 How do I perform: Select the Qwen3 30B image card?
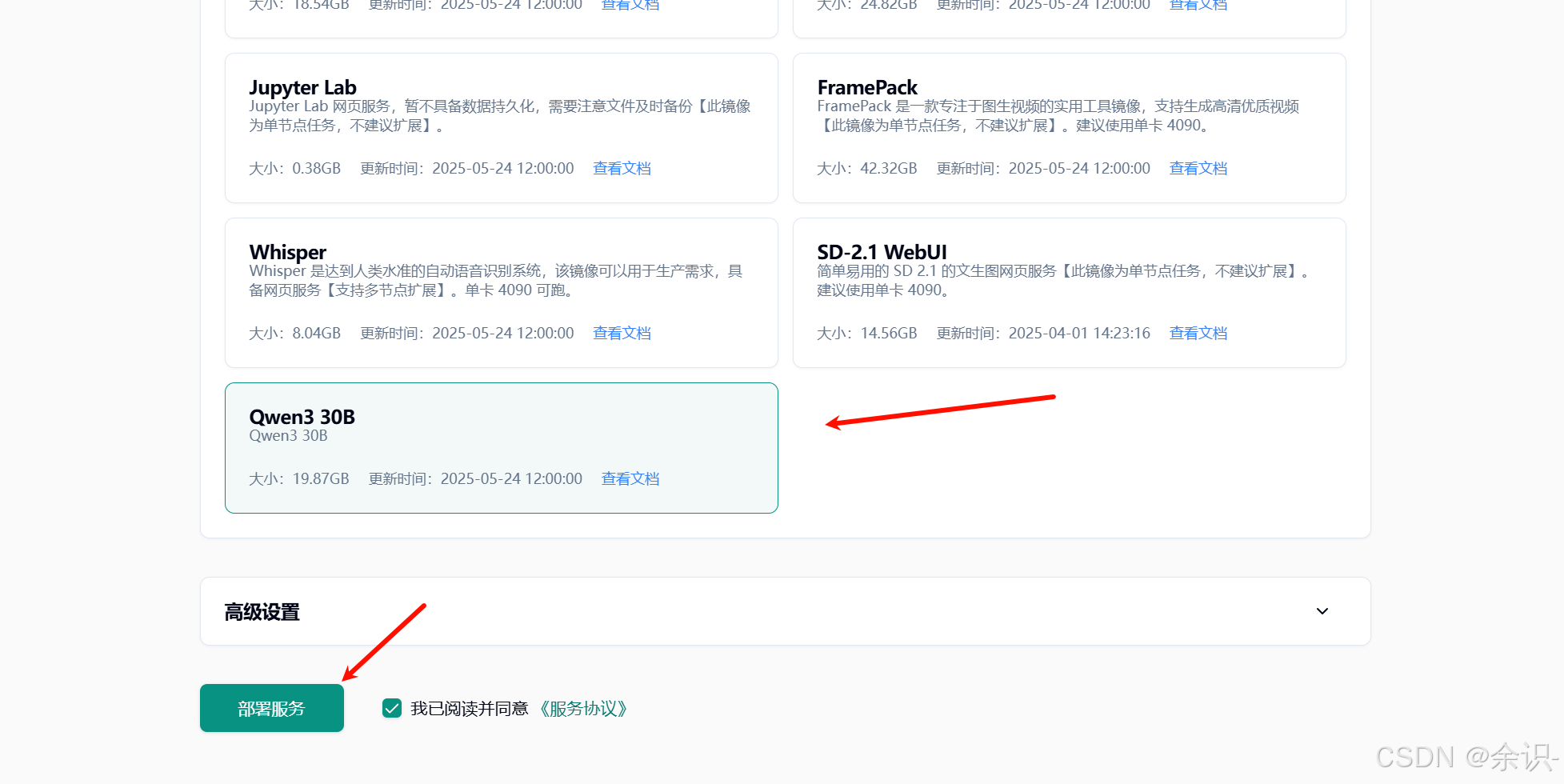coord(502,448)
